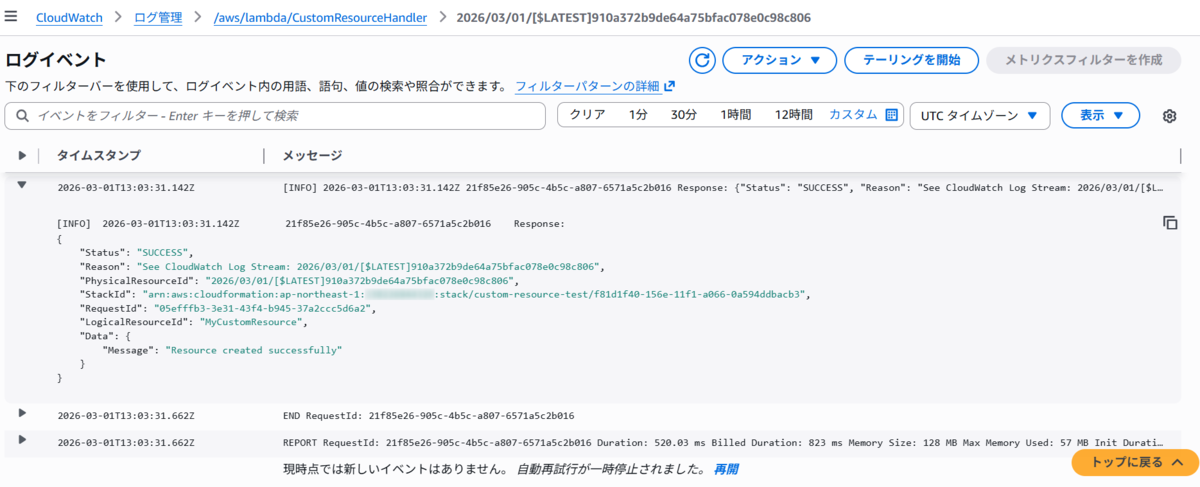
Task: Click メッセージ column header
Action: pos(312,155)
